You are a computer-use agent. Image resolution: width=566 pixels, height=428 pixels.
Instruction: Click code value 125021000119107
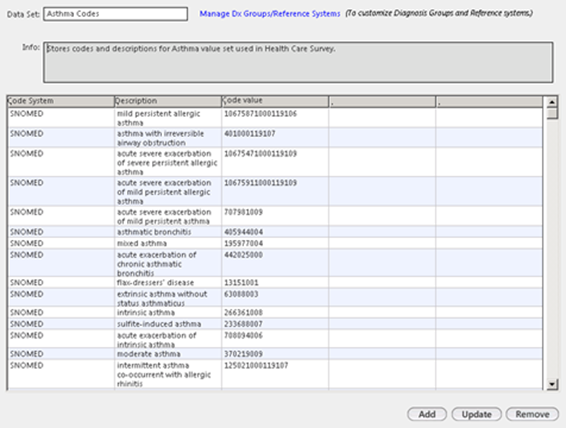256,366
